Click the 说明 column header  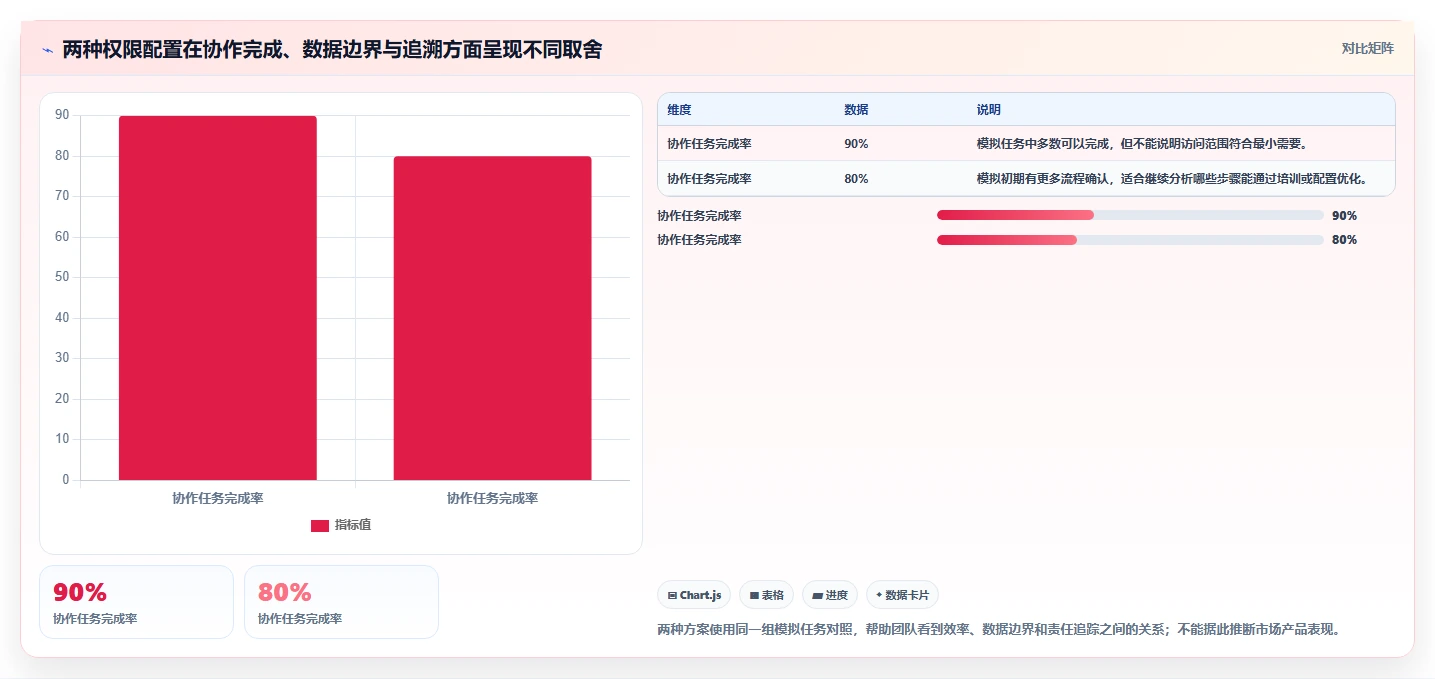[989, 110]
